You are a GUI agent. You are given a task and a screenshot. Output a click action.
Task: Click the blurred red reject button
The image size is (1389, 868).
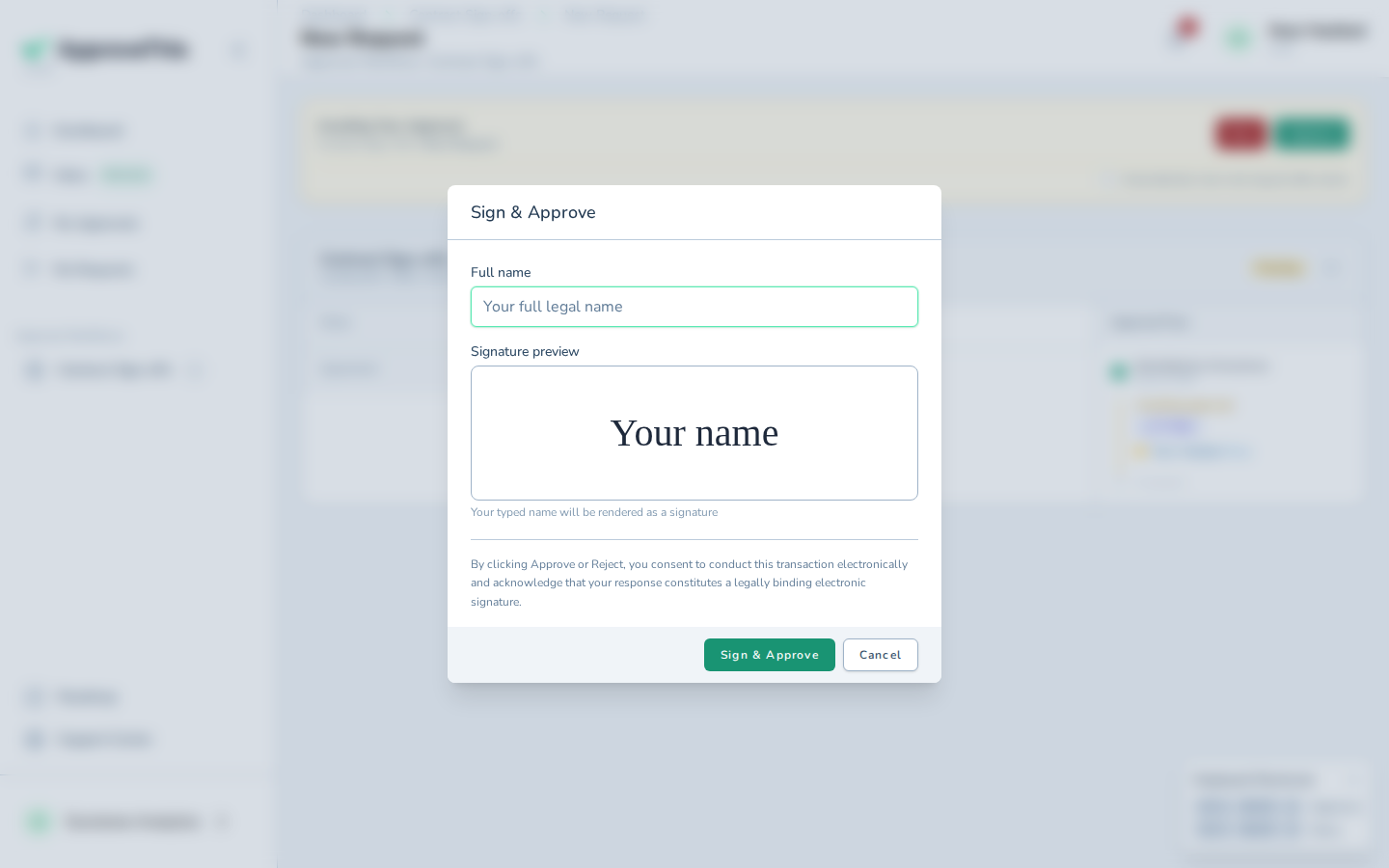[x=1240, y=134]
